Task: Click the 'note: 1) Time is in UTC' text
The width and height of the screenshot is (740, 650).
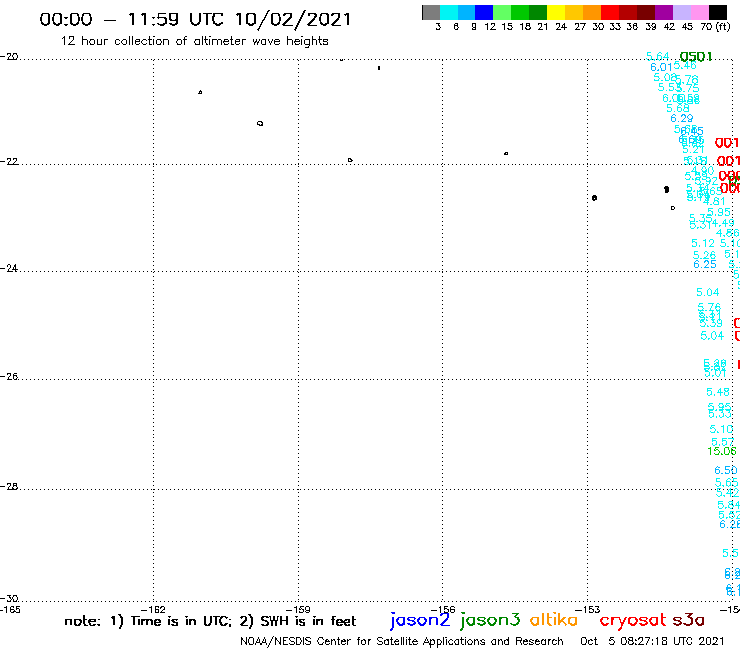Action: click(x=148, y=621)
